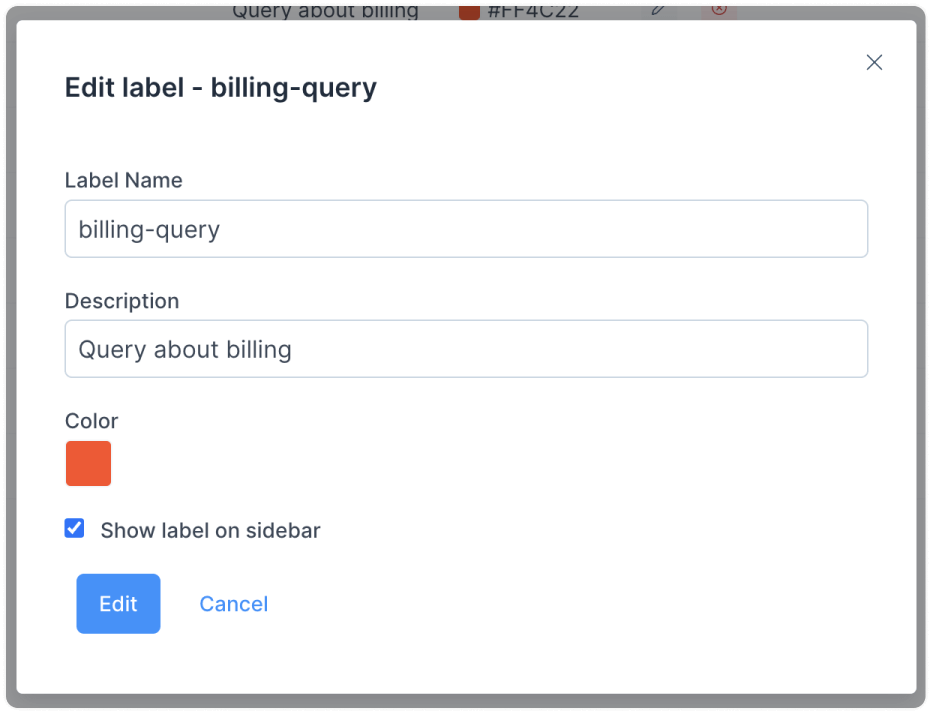Click the #FF4C22 hex code text
932x715 pixels.
533,12
